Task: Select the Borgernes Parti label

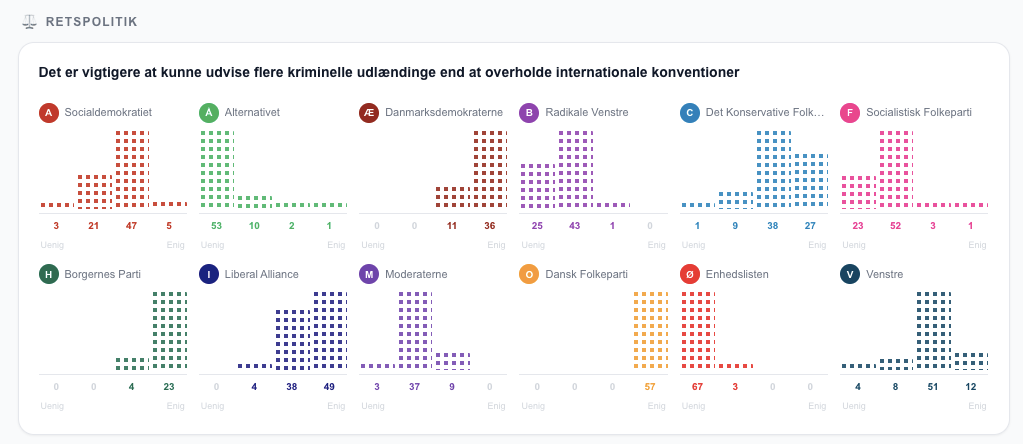Action: coord(100,274)
